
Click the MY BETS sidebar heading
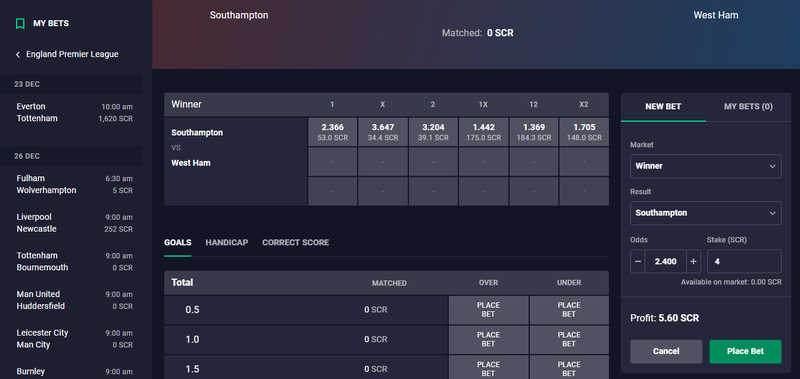pos(51,23)
